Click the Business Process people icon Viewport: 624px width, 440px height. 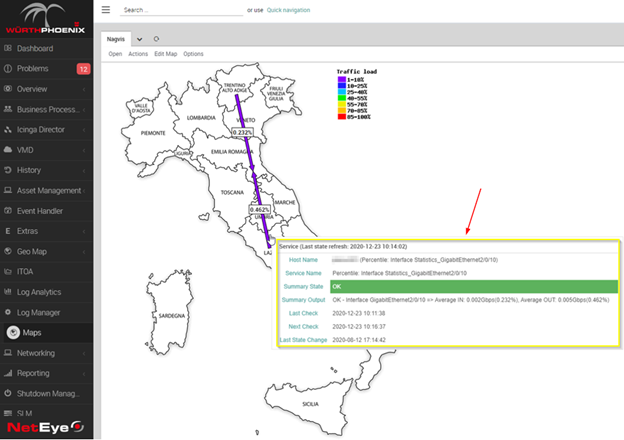8,109
